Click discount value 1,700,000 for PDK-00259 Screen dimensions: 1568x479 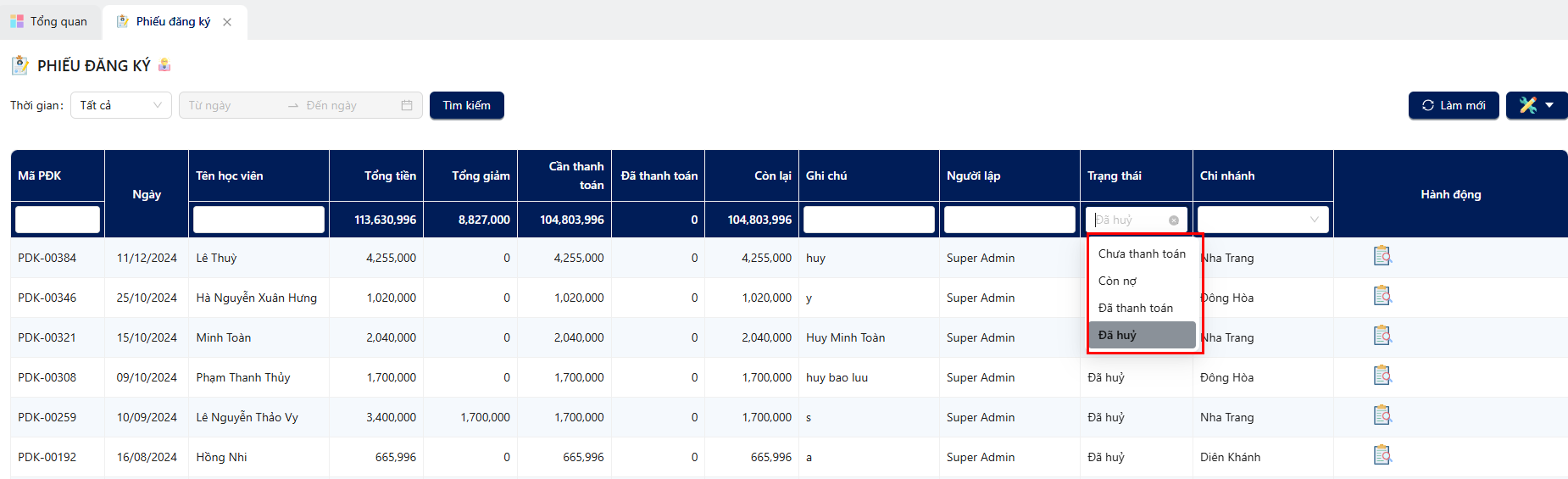[x=486, y=417]
